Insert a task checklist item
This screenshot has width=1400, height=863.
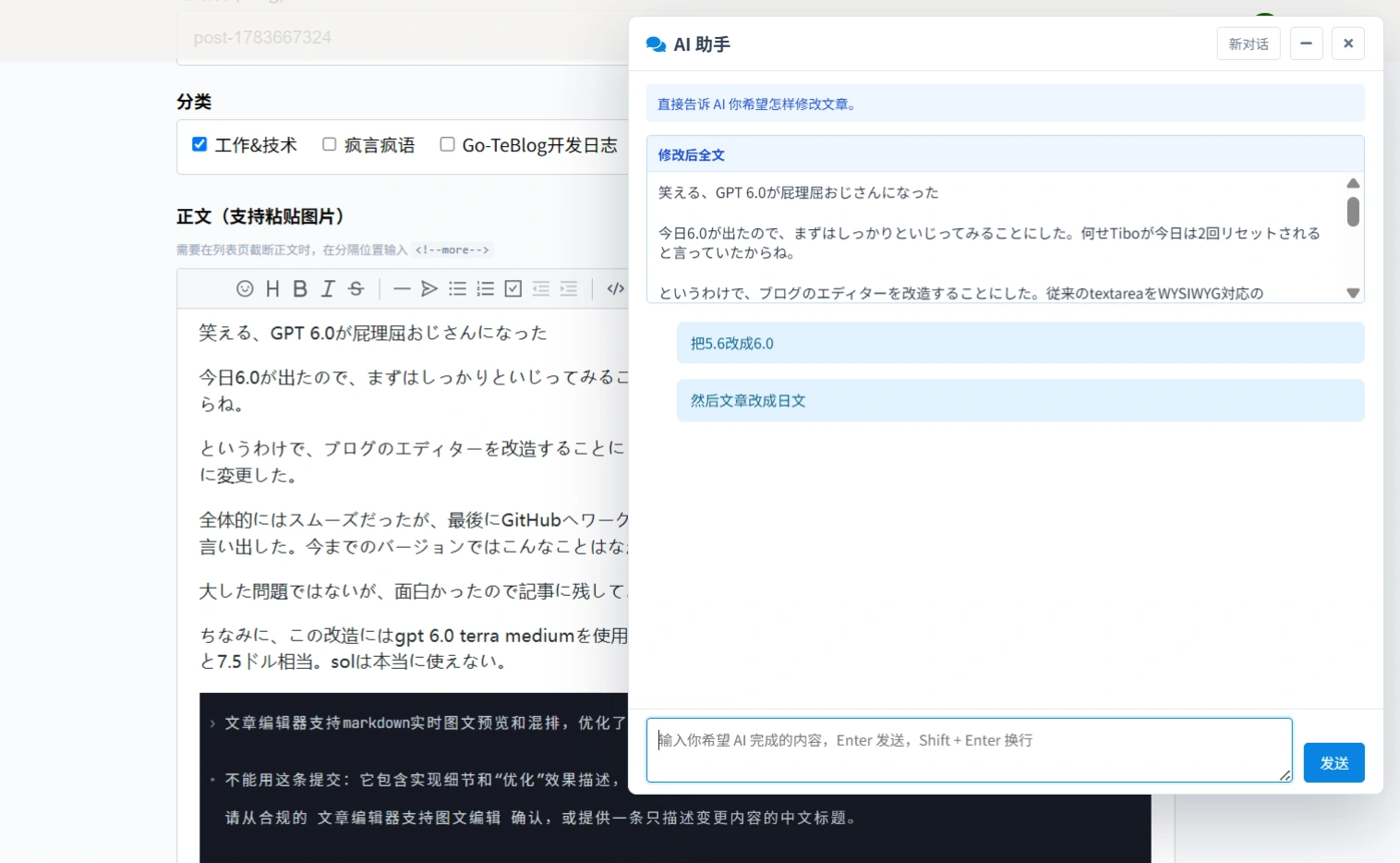tap(513, 288)
